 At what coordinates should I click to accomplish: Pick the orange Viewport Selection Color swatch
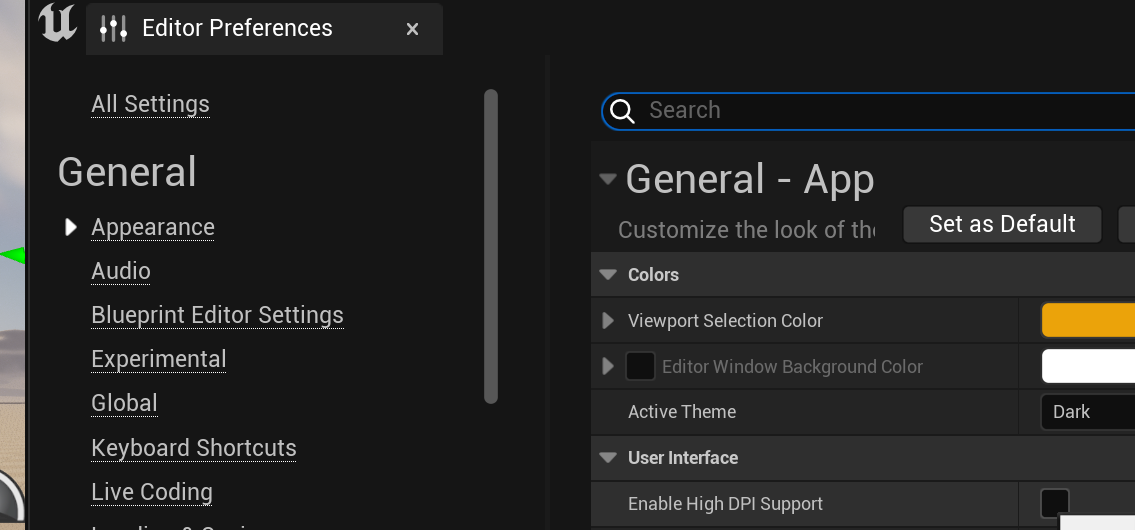(1087, 321)
